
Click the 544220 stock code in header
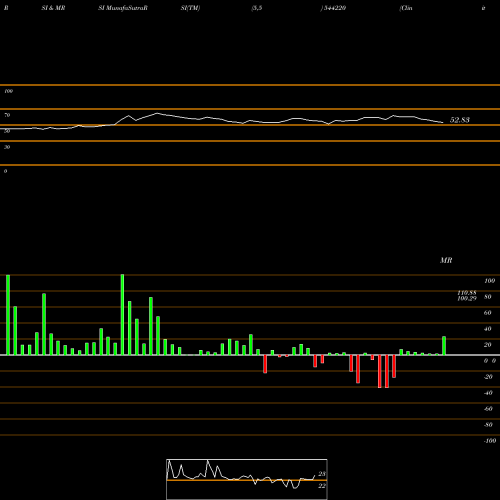tap(334, 8)
